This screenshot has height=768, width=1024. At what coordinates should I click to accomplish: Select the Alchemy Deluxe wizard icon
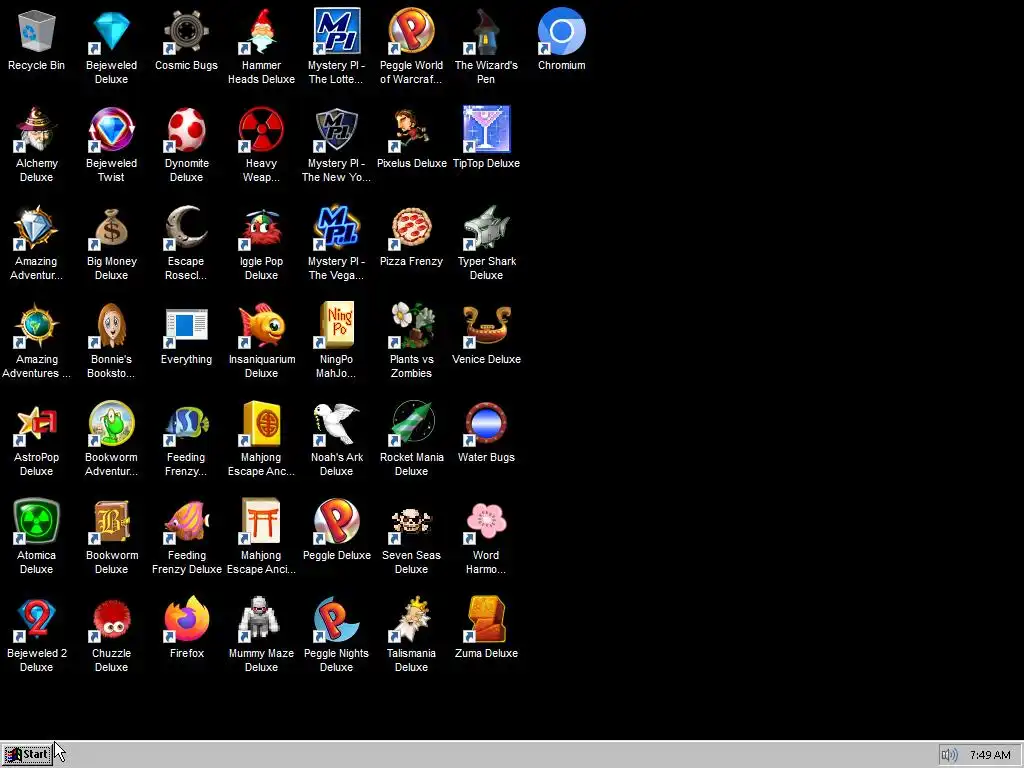click(x=37, y=129)
